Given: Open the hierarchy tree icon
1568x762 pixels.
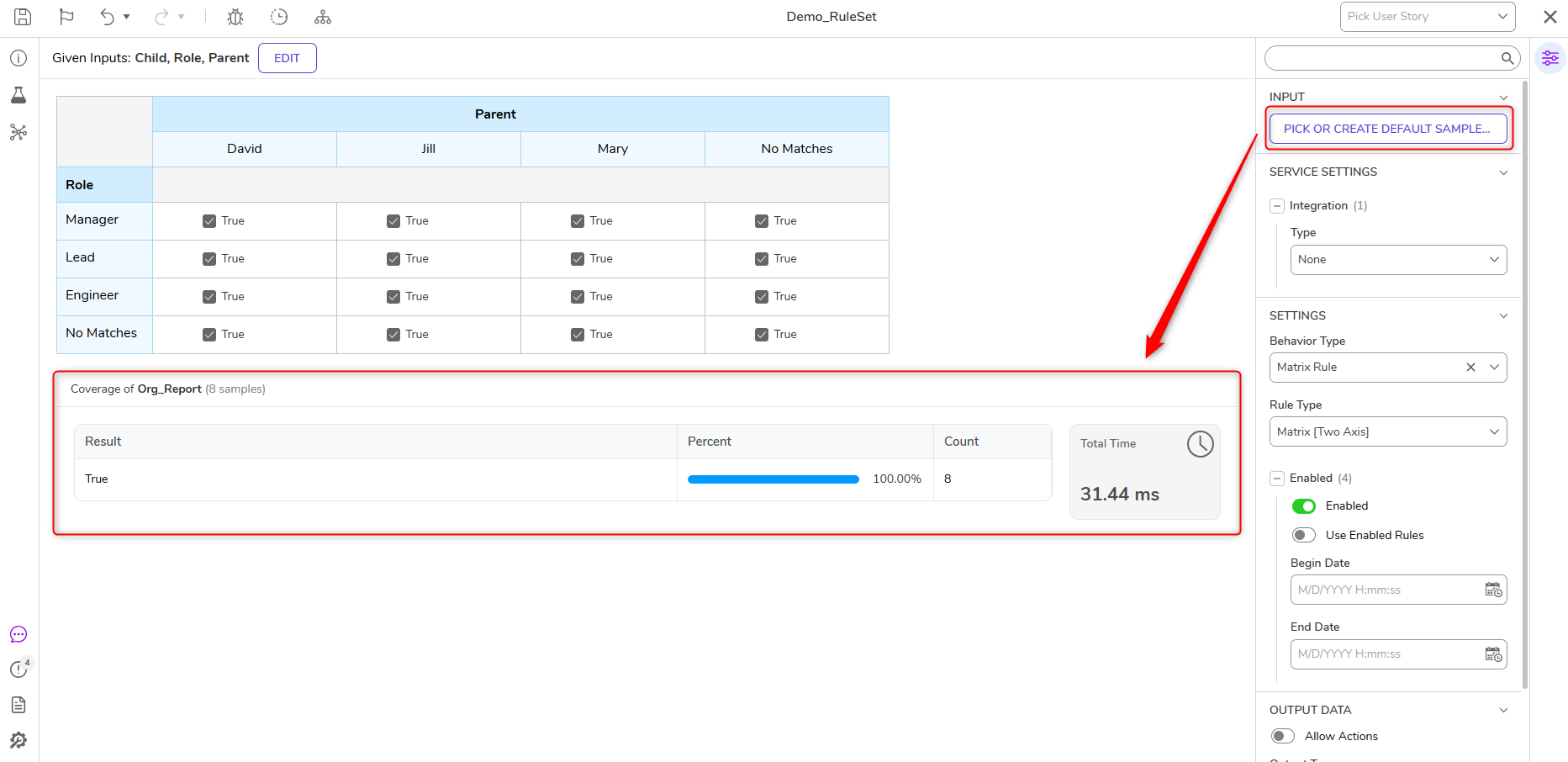Looking at the screenshot, I should click(323, 17).
